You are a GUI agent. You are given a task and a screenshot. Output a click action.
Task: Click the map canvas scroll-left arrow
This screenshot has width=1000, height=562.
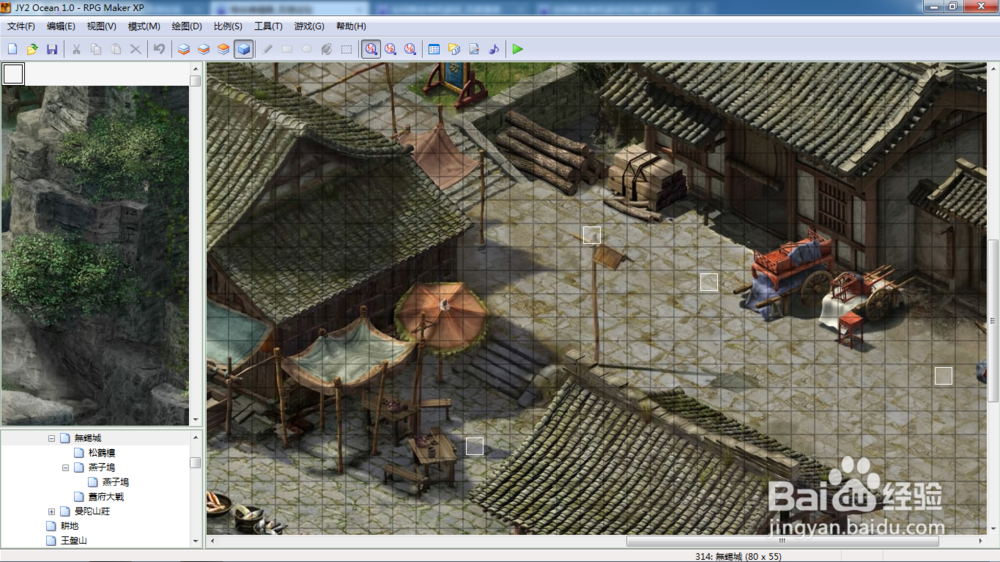212,541
